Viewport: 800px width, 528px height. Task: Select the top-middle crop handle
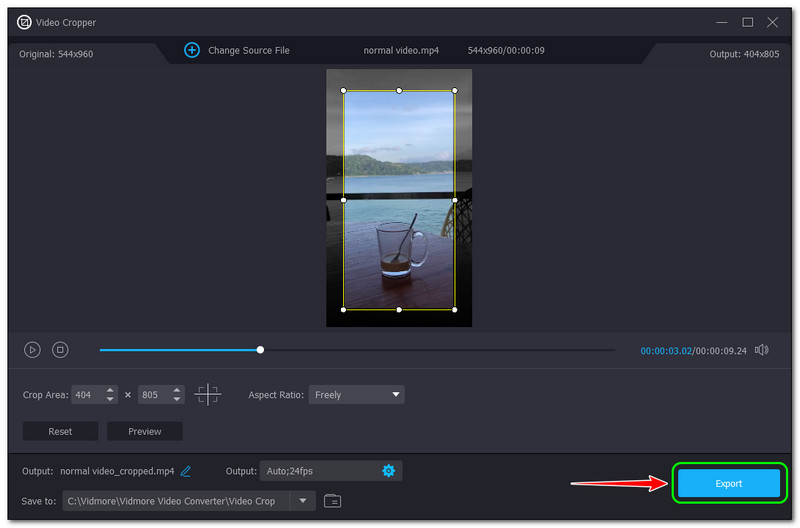[x=399, y=90]
